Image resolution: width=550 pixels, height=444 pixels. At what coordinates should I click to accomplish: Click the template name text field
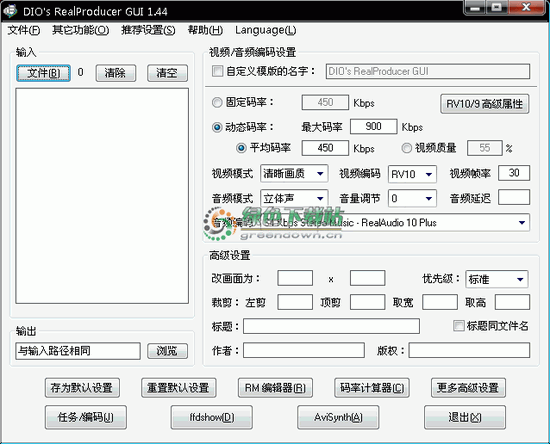[x=428, y=72]
